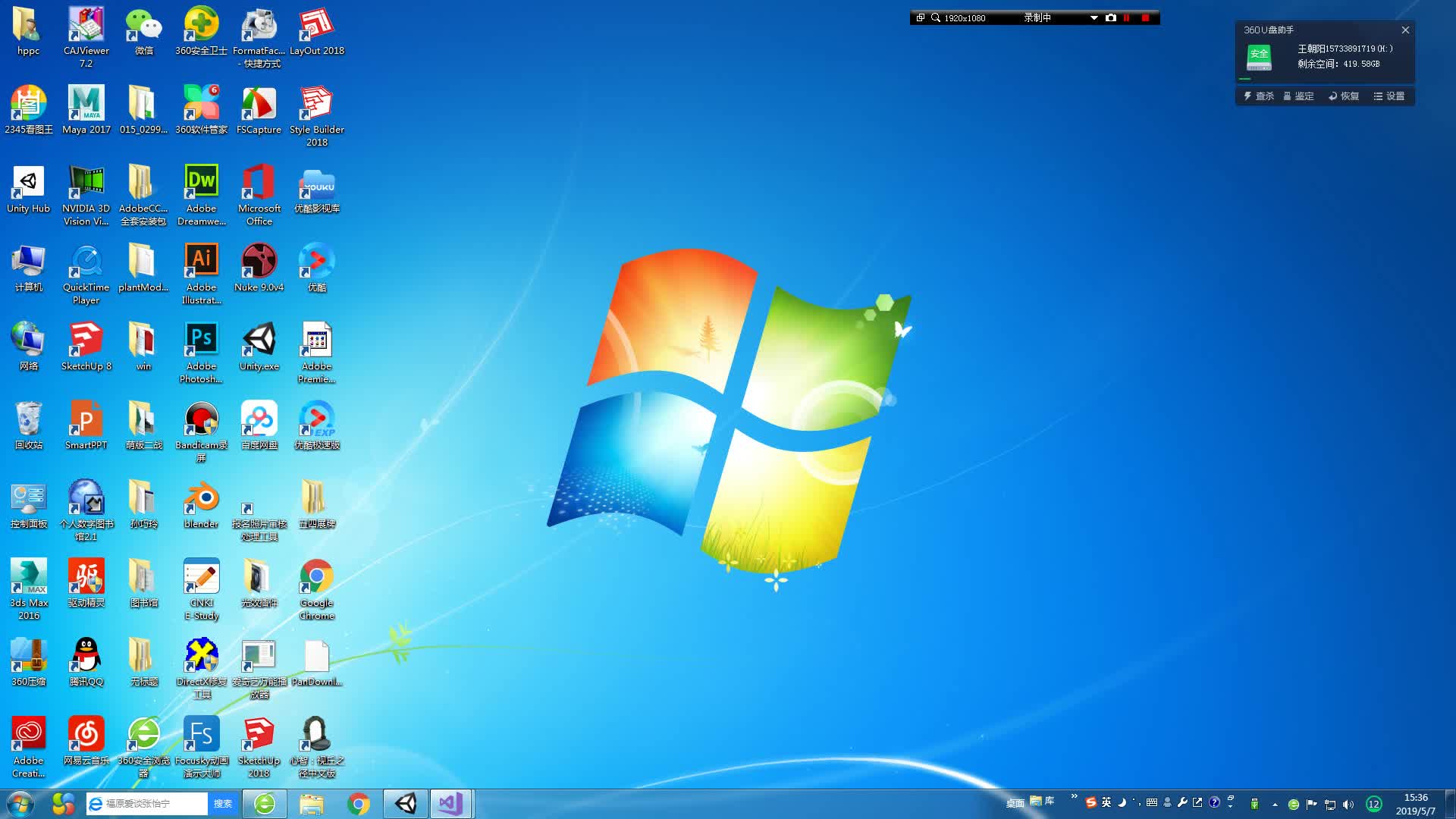Screen dimensions: 1456x819
Task: Select the Adobe Dreamweaver desktop icon
Action: 201,196
